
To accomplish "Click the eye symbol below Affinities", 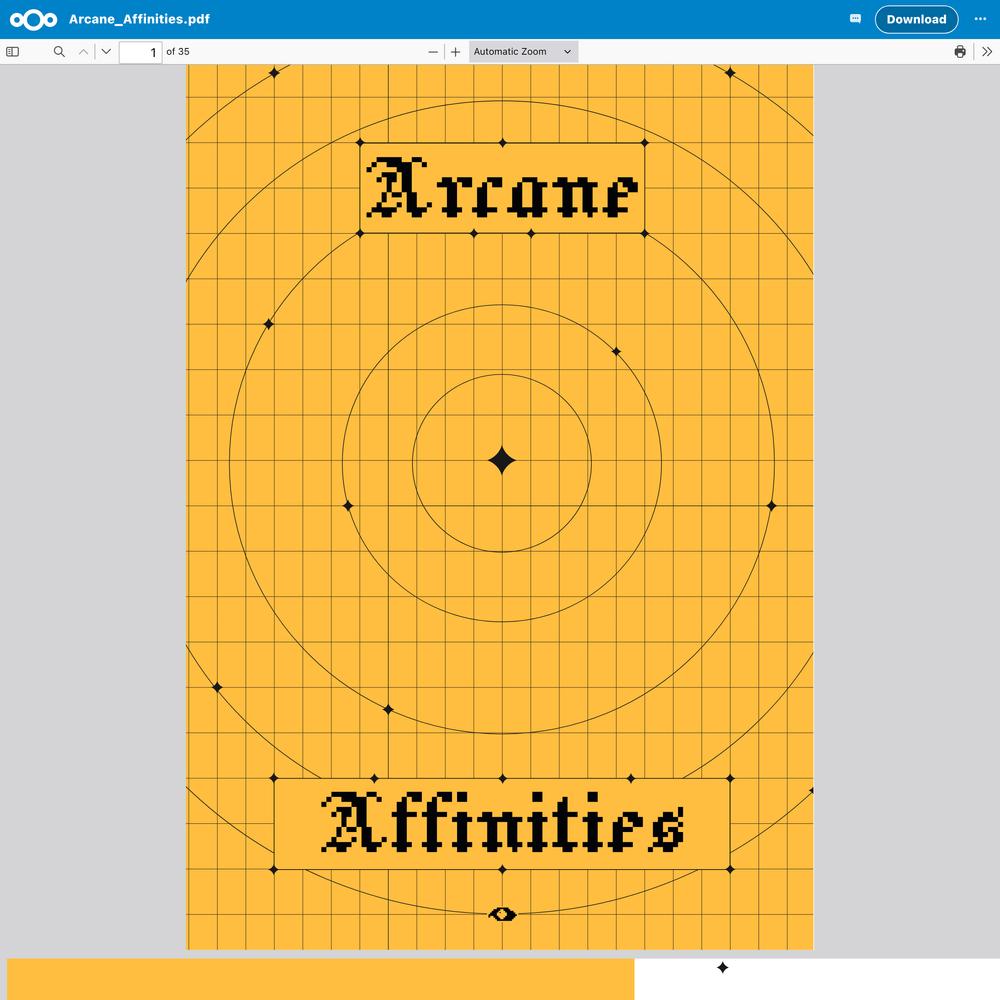I will point(502,914).
